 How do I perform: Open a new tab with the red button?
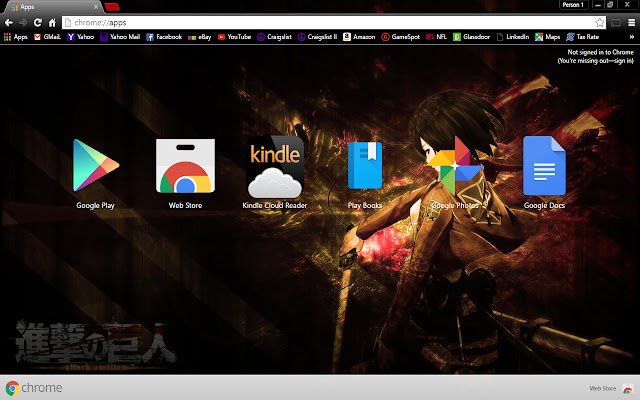pyautogui.click(x=111, y=7)
